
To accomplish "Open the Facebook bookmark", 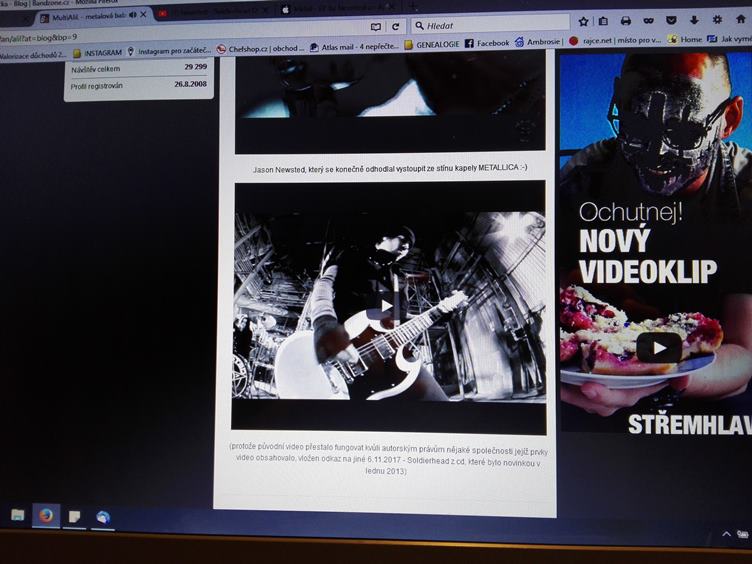I will pos(487,43).
